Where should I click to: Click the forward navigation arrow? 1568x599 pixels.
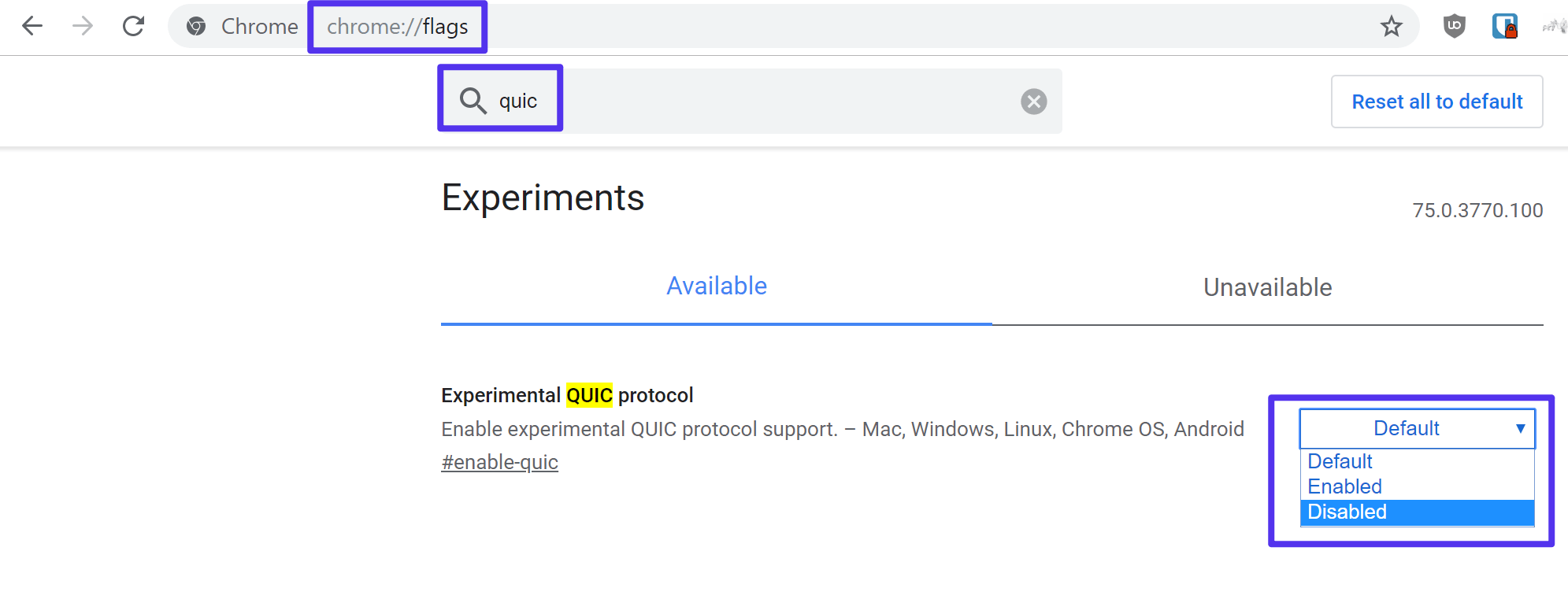coord(82,26)
